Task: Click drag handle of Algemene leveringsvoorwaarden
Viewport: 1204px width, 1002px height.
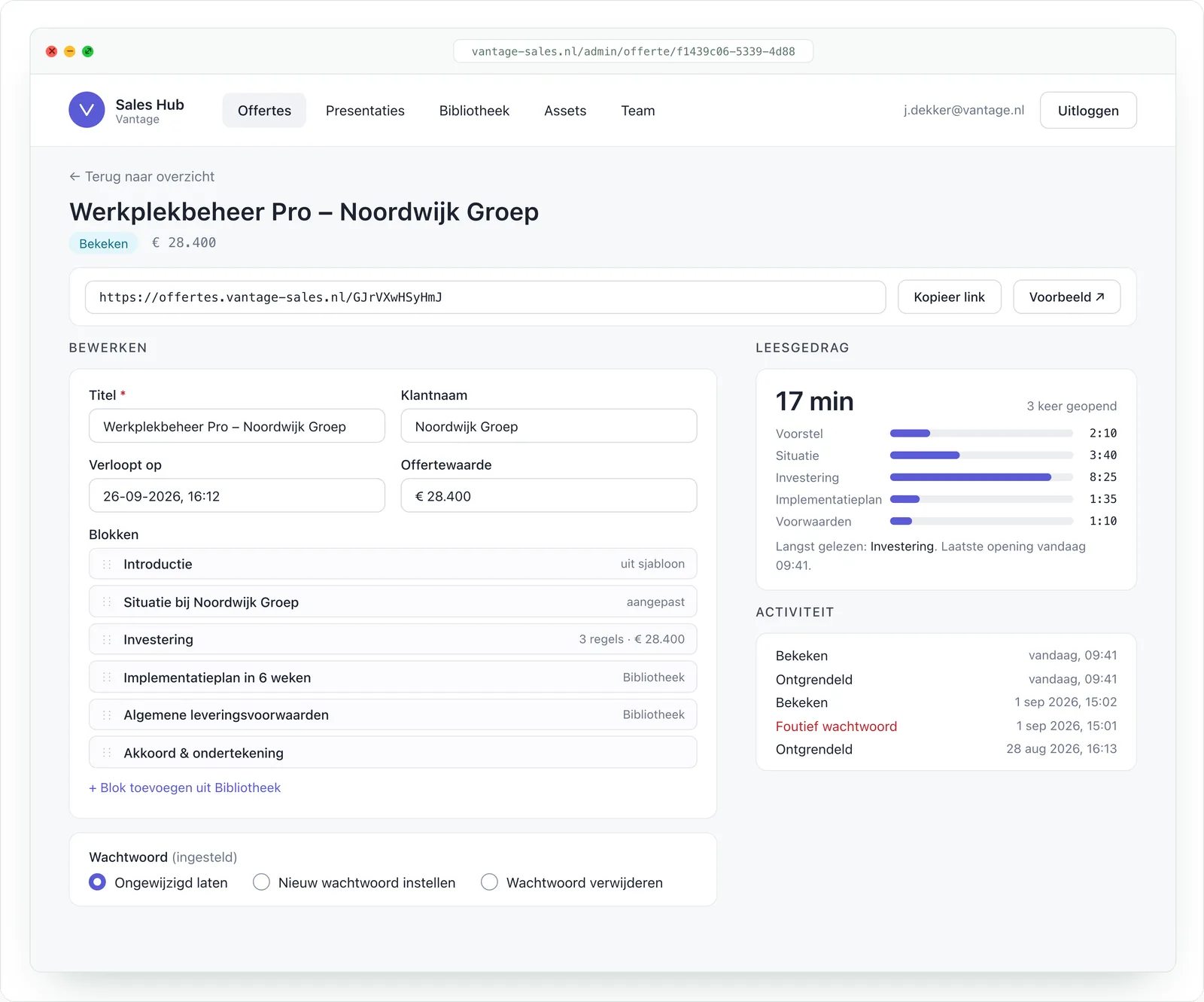Action: point(107,715)
